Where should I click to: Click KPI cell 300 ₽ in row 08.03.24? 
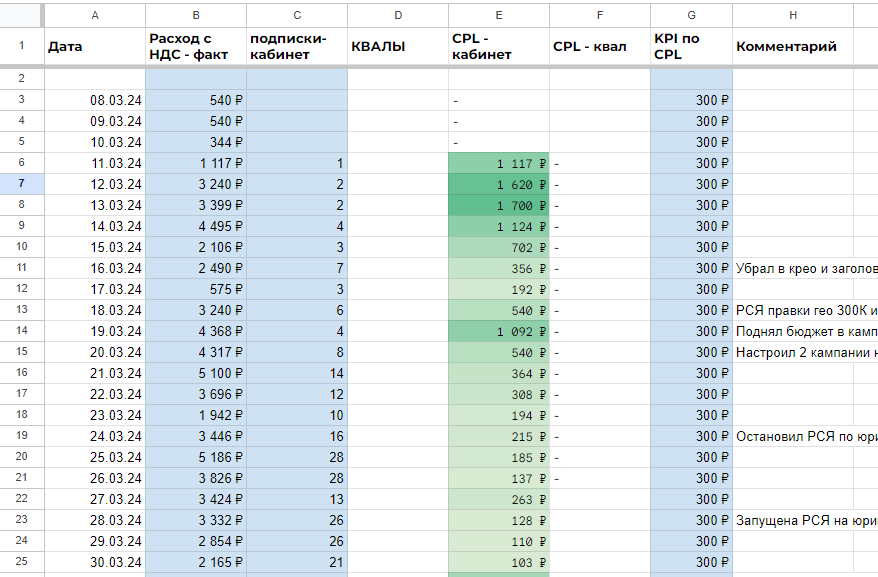(x=692, y=100)
